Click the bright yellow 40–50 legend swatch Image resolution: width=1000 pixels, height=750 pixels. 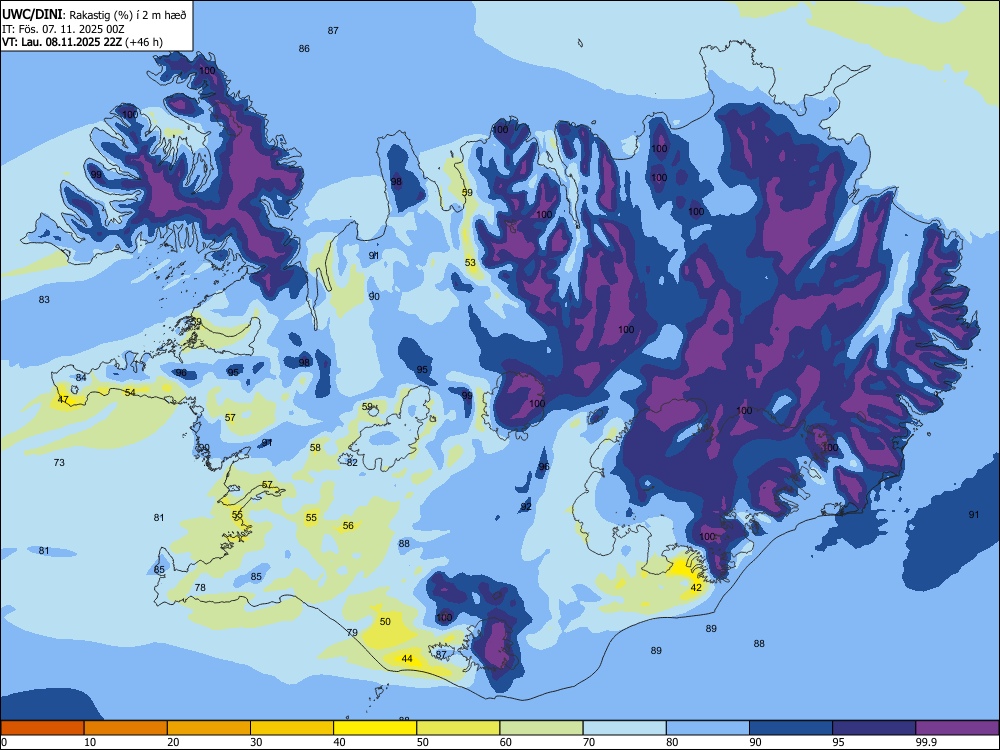(375, 728)
